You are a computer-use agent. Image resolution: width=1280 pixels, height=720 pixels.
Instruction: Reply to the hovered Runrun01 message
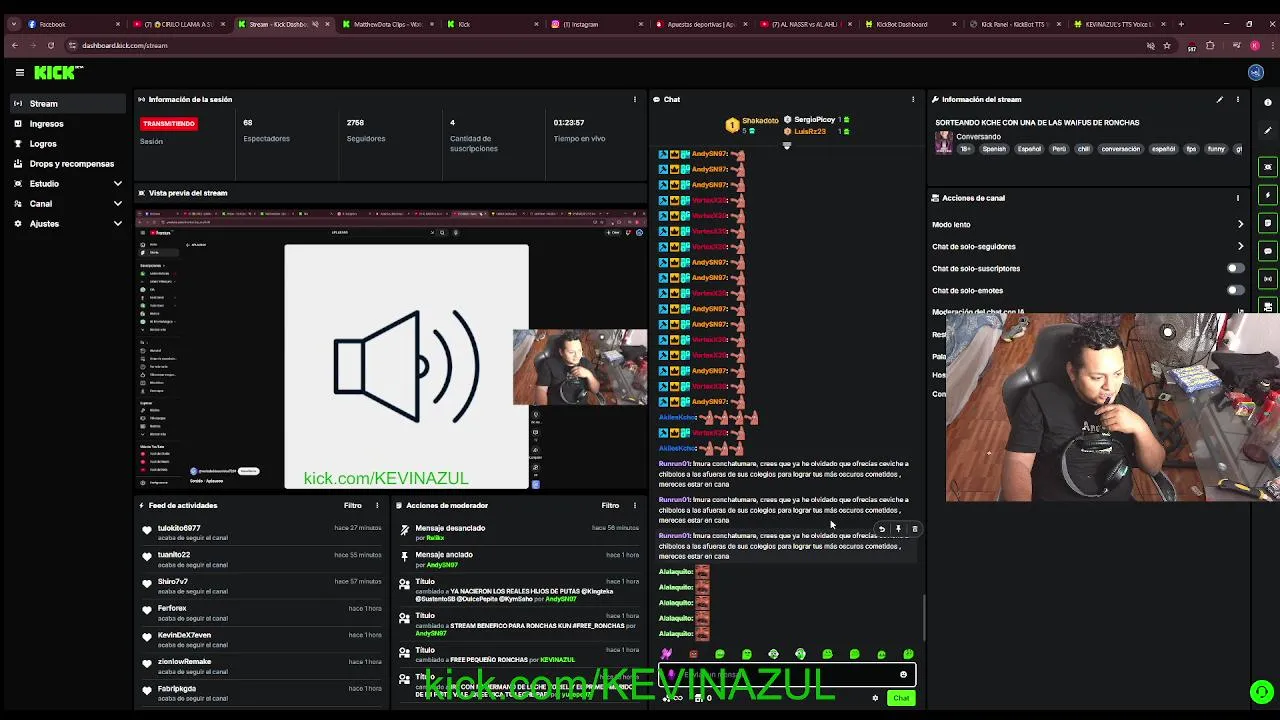(881, 529)
